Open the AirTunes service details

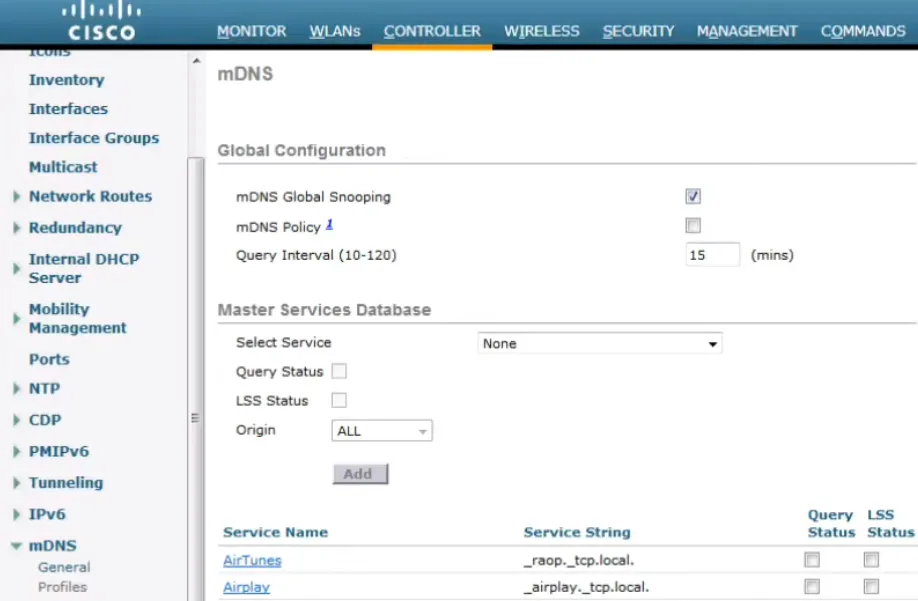(x=251, y=560)
